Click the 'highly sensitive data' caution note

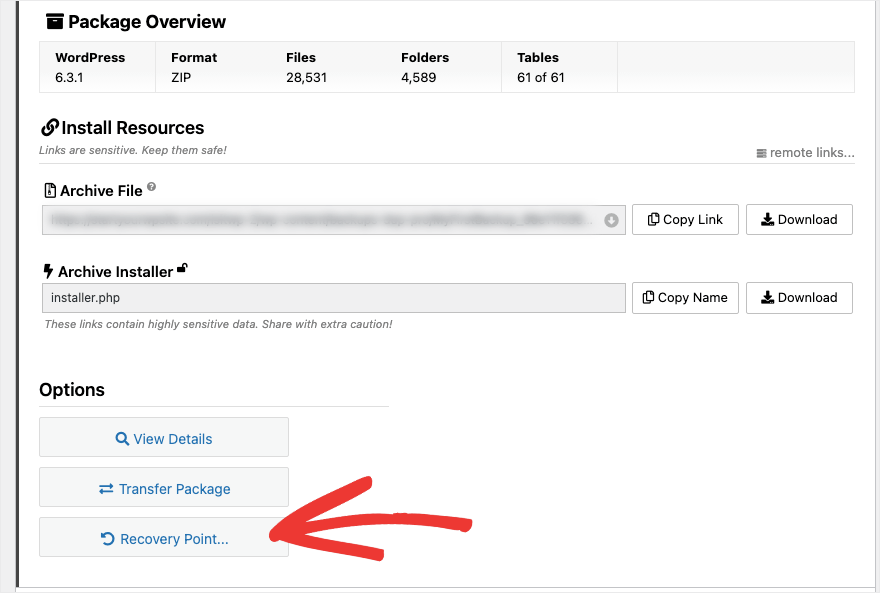point(218,324)
